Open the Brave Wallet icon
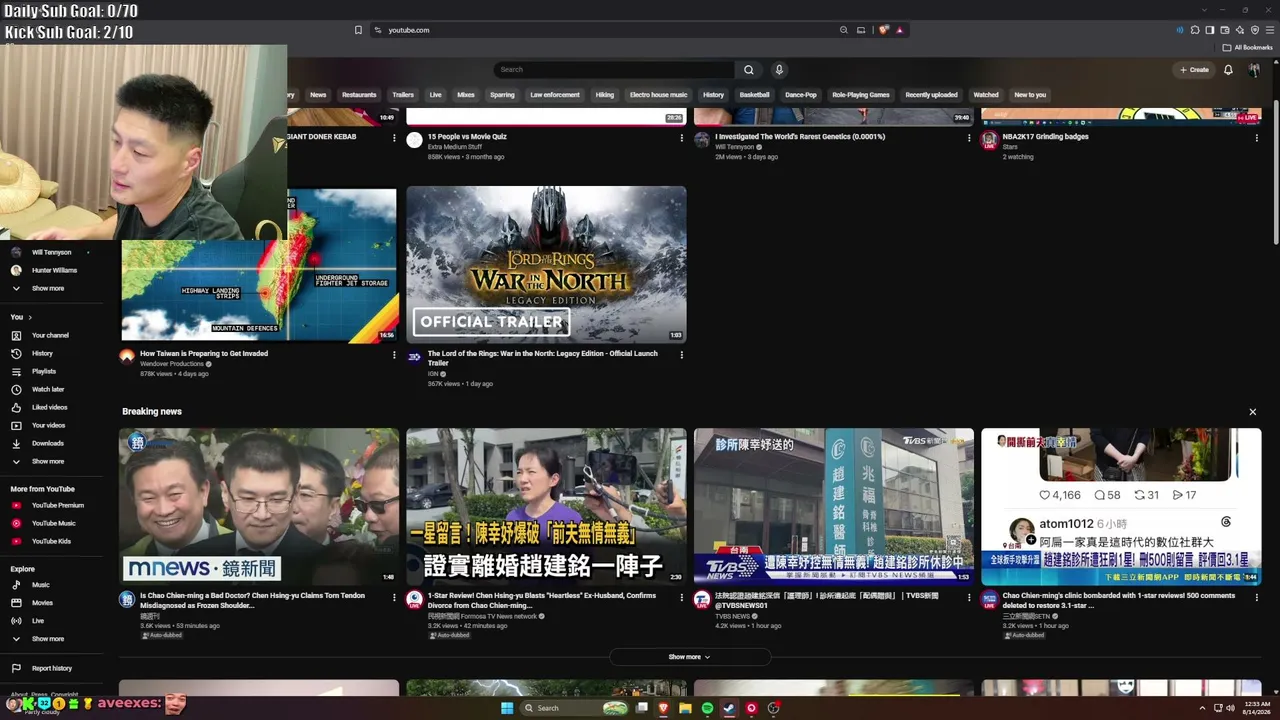Image resolution: width=1280 pixels, height=720 pixels. (1224, 30)
